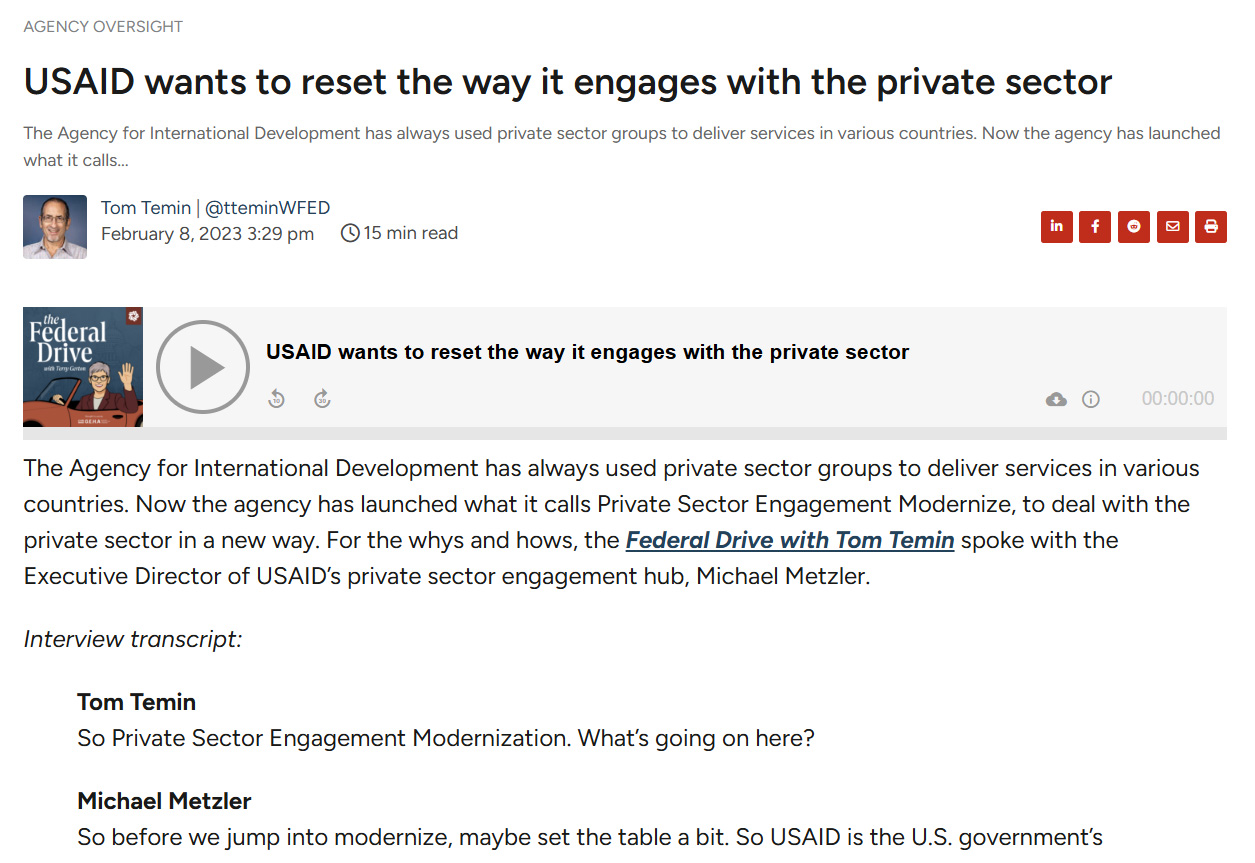Click the Federal Drive podcast cover art
The height and width of the screenshot is (863, 1255).
tap(83, 367)
